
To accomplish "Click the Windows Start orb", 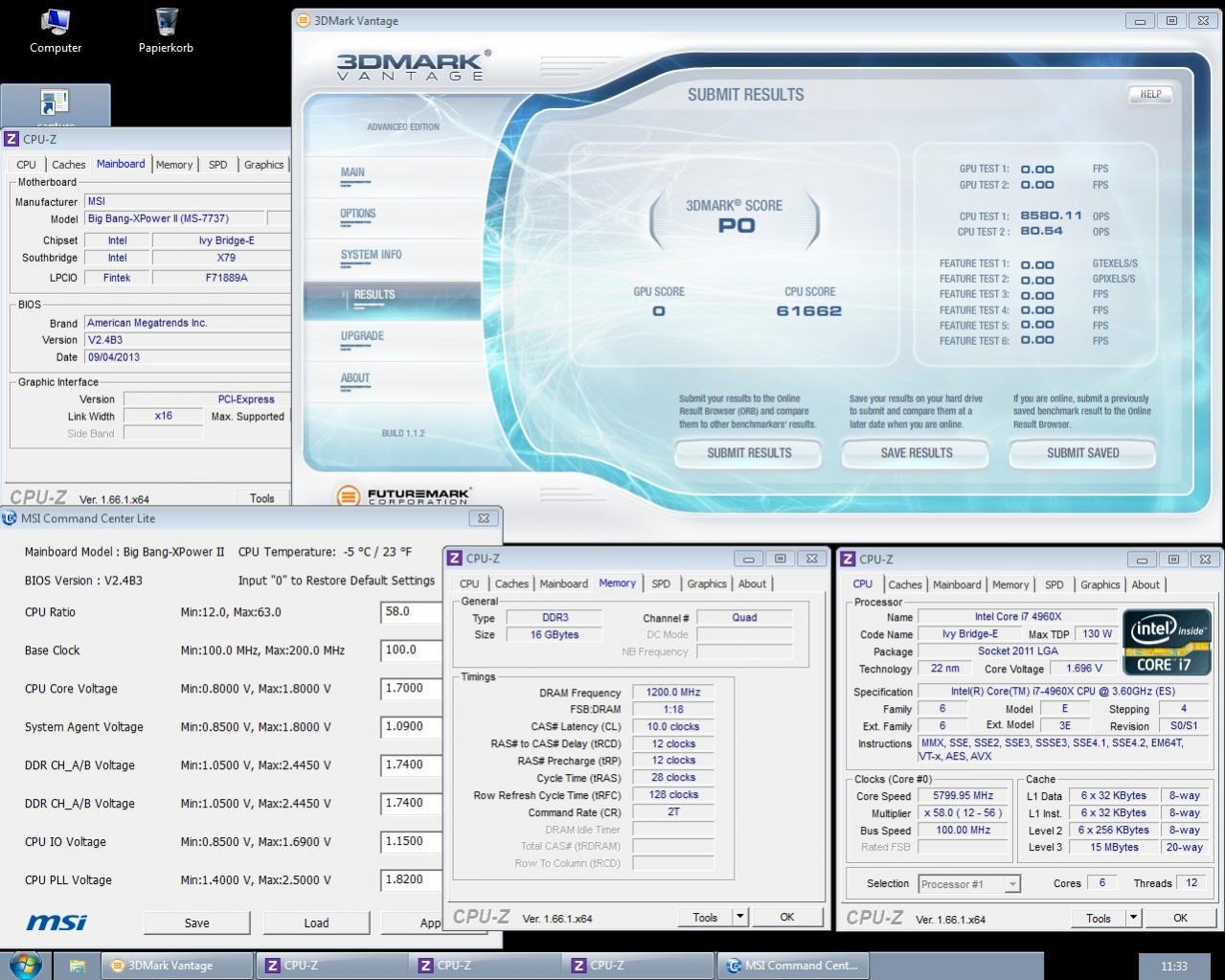I will 25,965.
